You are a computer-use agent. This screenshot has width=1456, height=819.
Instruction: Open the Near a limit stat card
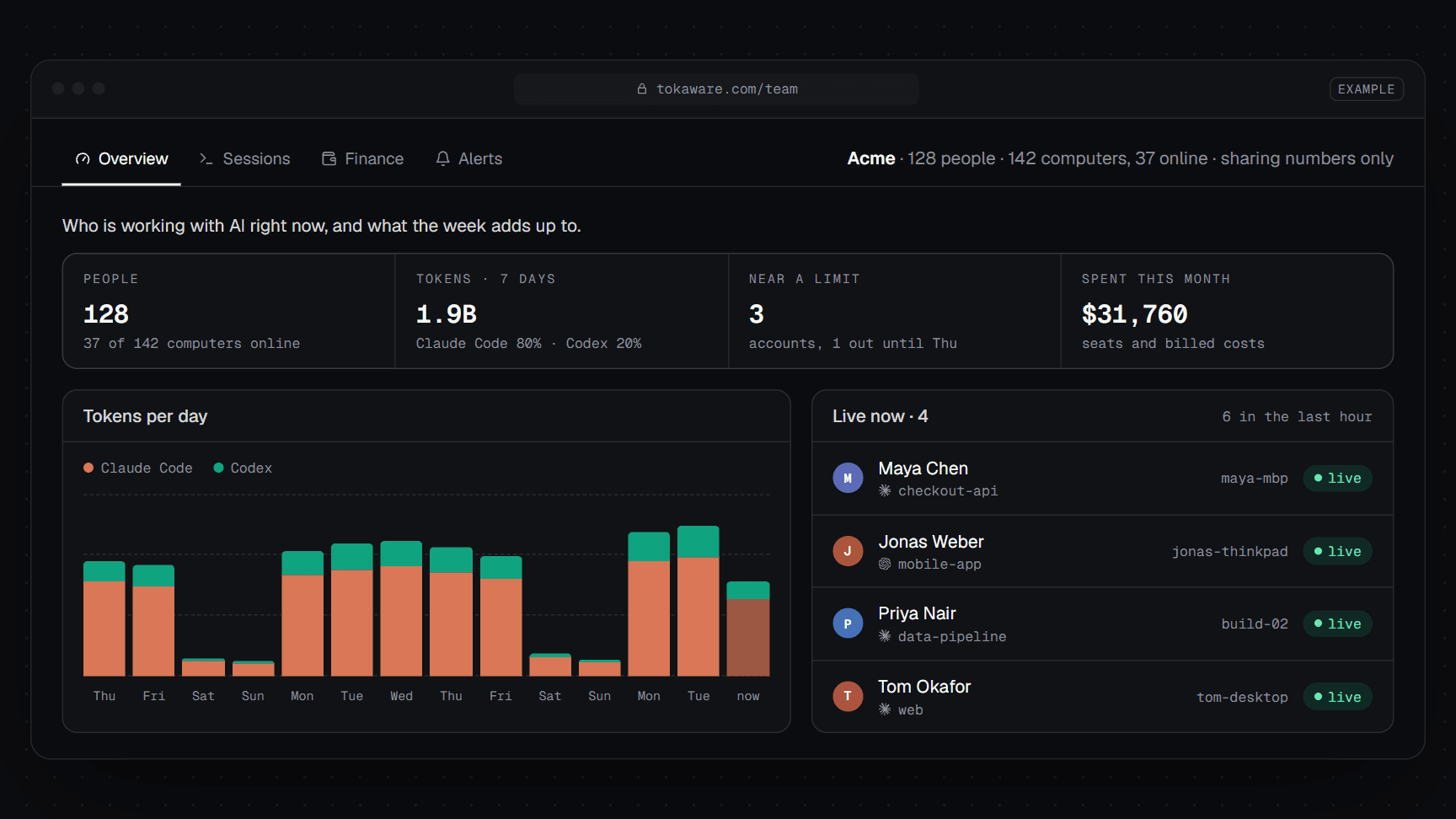tap(894, 311)
